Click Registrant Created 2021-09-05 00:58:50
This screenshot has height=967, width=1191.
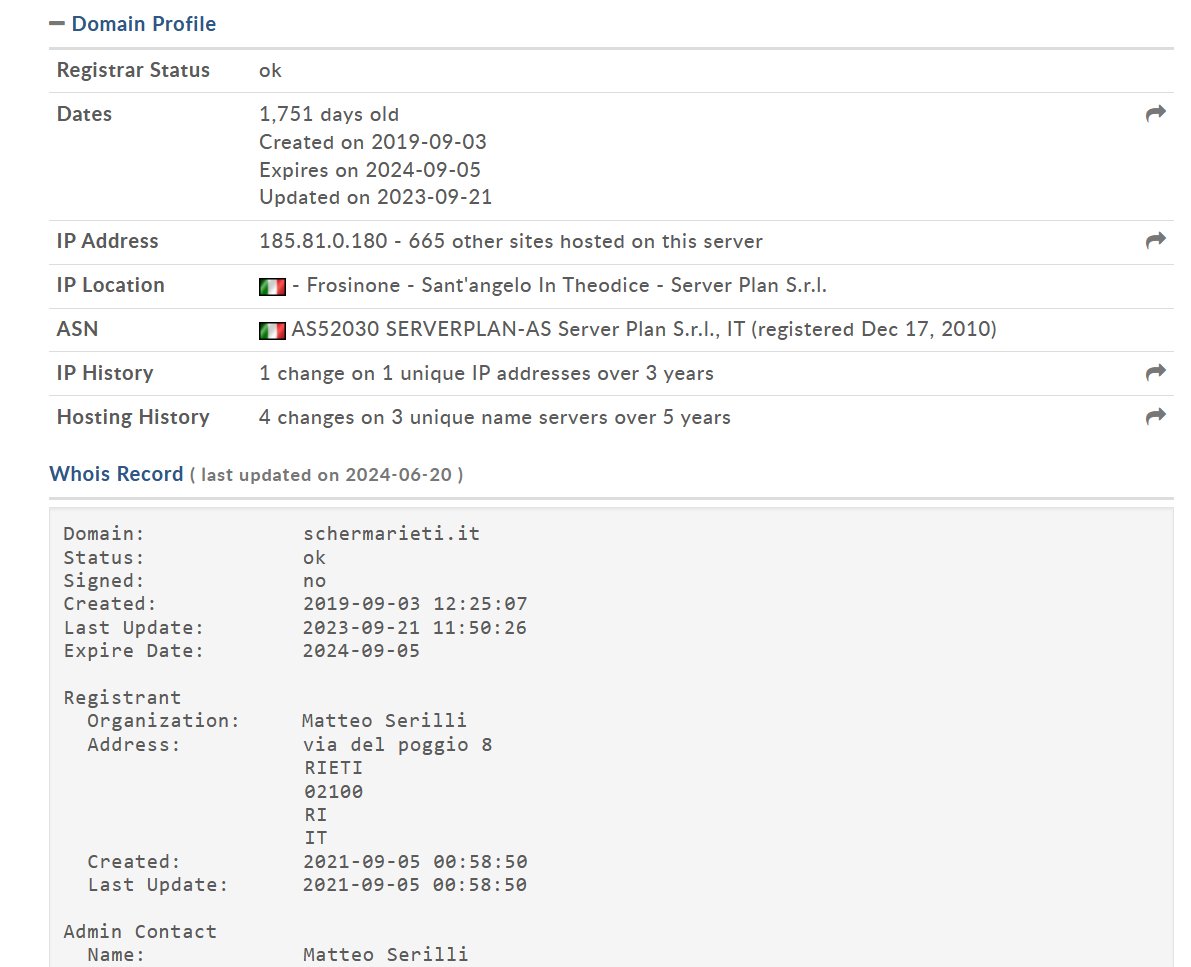(x=415, y=861)
